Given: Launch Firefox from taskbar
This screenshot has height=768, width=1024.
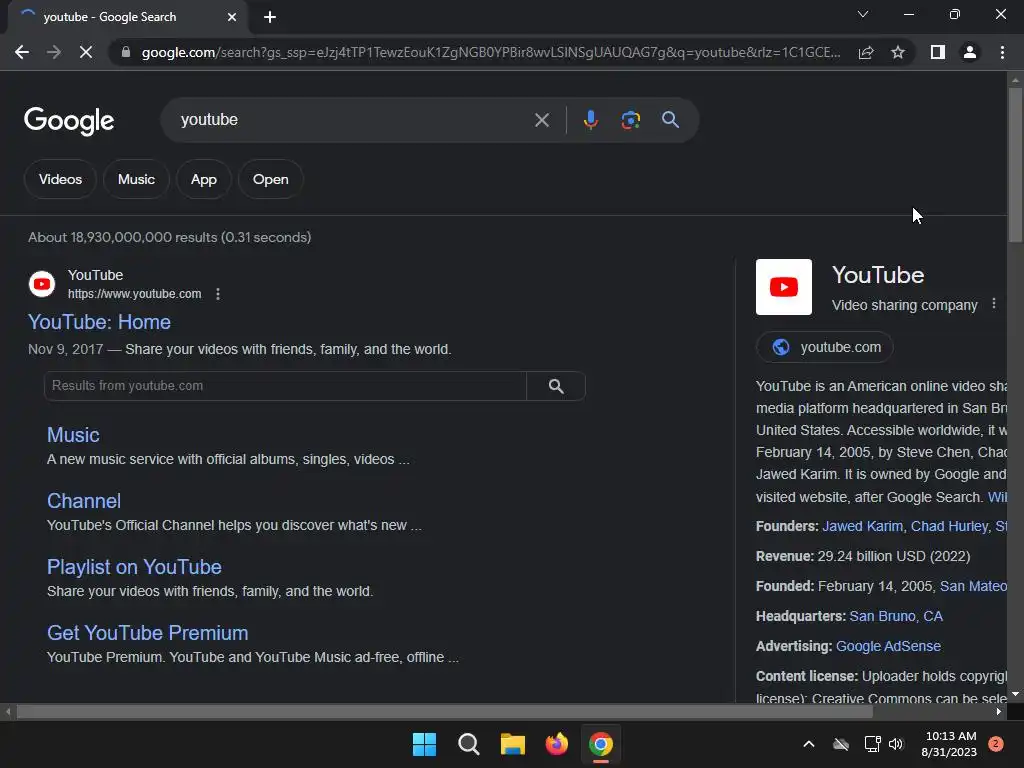Looking at the screenshot, I should pos(556,744).
